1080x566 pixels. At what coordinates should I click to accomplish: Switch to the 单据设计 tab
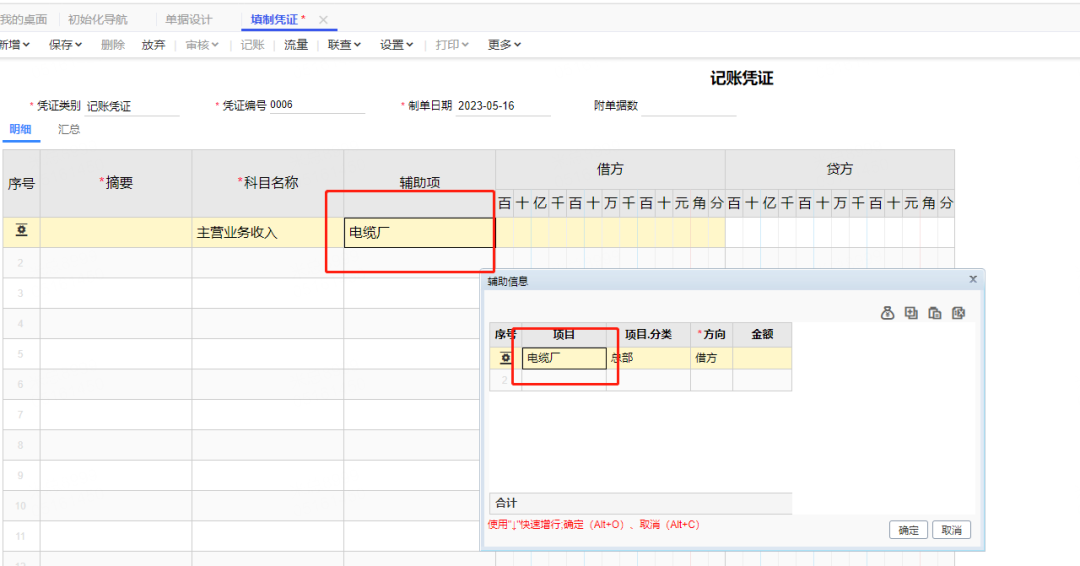point(189,20)
